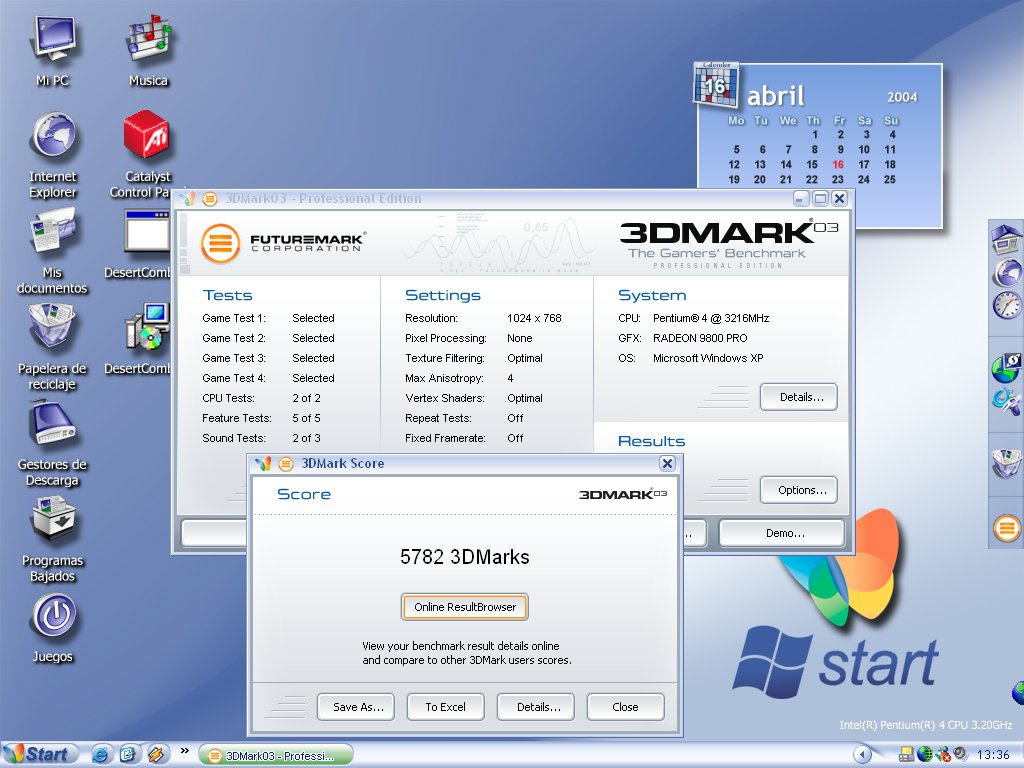Viewport: 1024px width, 768px height.
Task: Open the Mi PC desktop icon
Action: pyautogui.click(x=52, y=40)
